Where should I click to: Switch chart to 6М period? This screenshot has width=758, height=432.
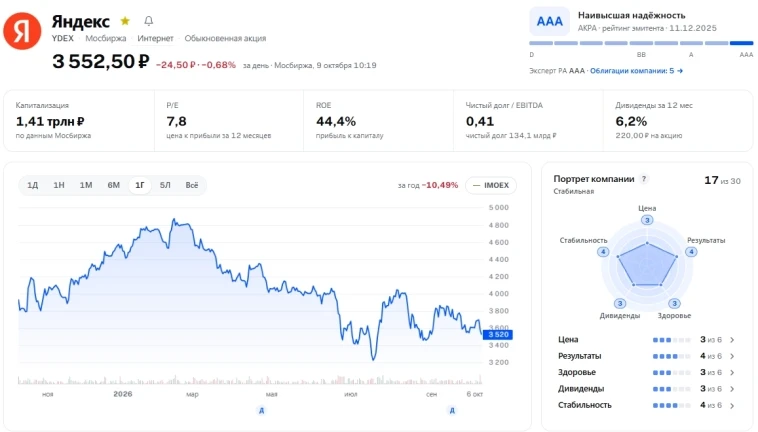click(114, 185)
